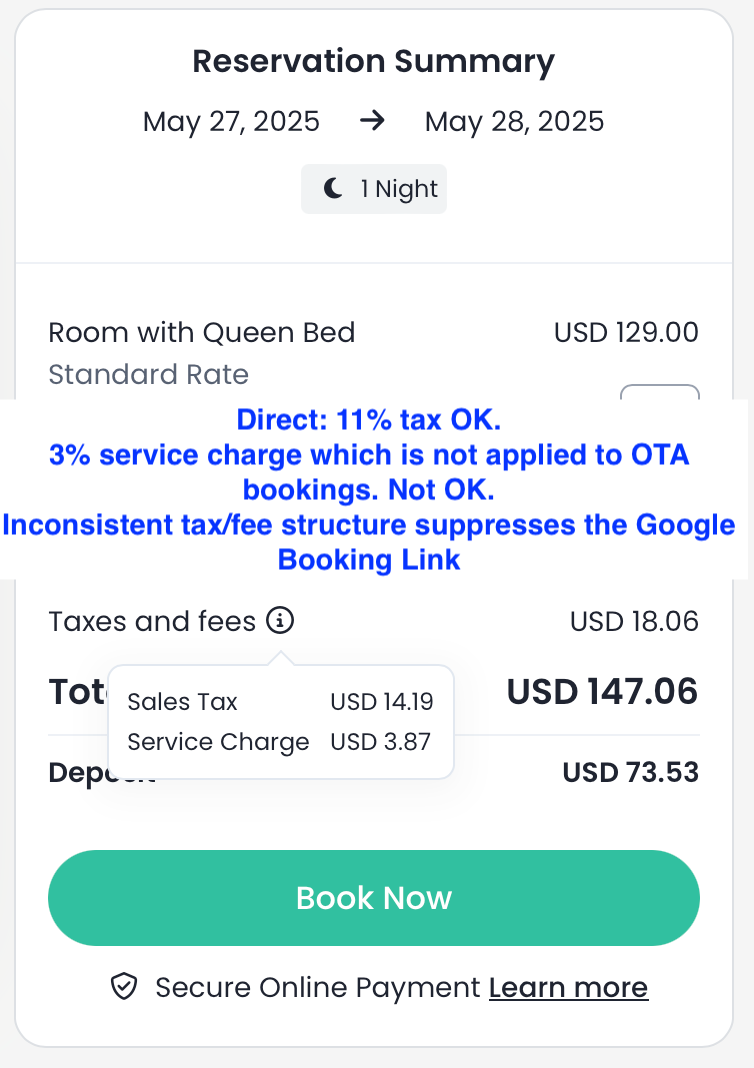Click the Room with Queen Bed title
Screen dimensions: 754x1068
201,332
